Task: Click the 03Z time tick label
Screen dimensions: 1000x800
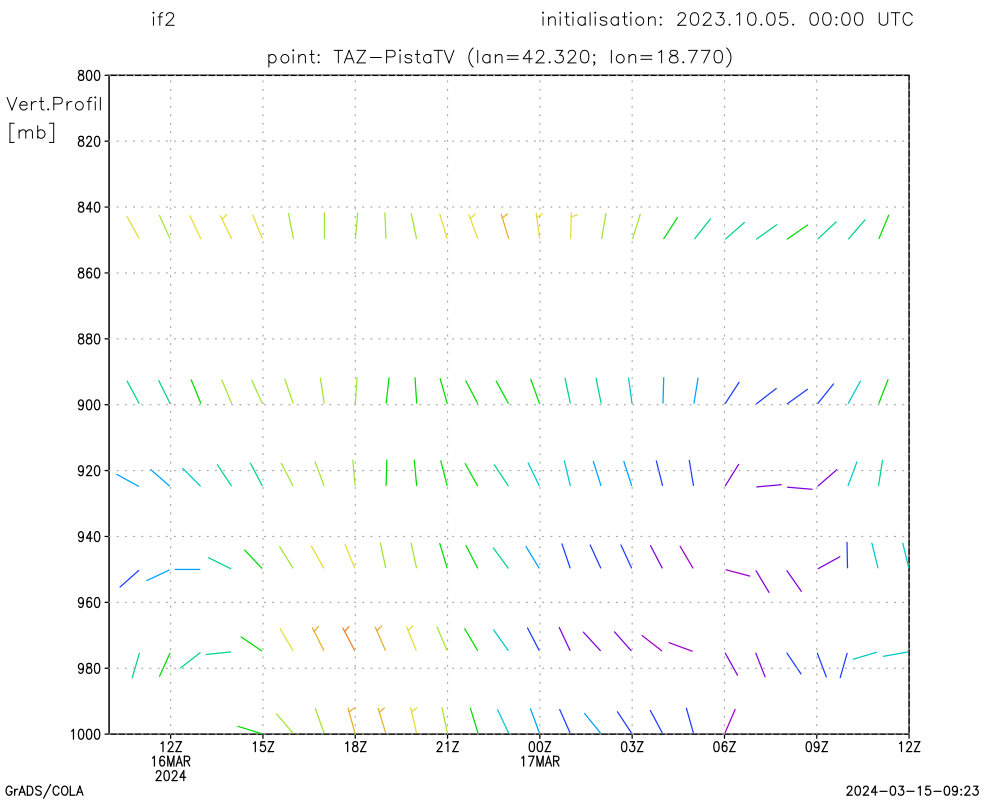Action: (x=632, y=747)
